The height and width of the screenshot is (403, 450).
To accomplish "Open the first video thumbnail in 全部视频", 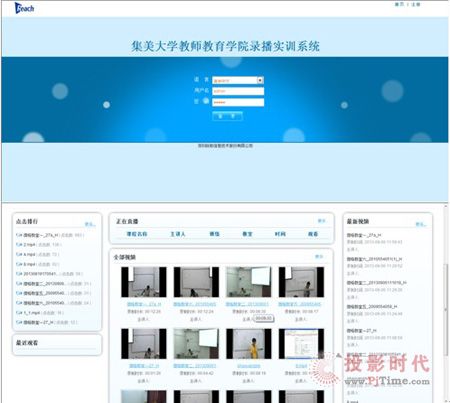I will point(144,282).
